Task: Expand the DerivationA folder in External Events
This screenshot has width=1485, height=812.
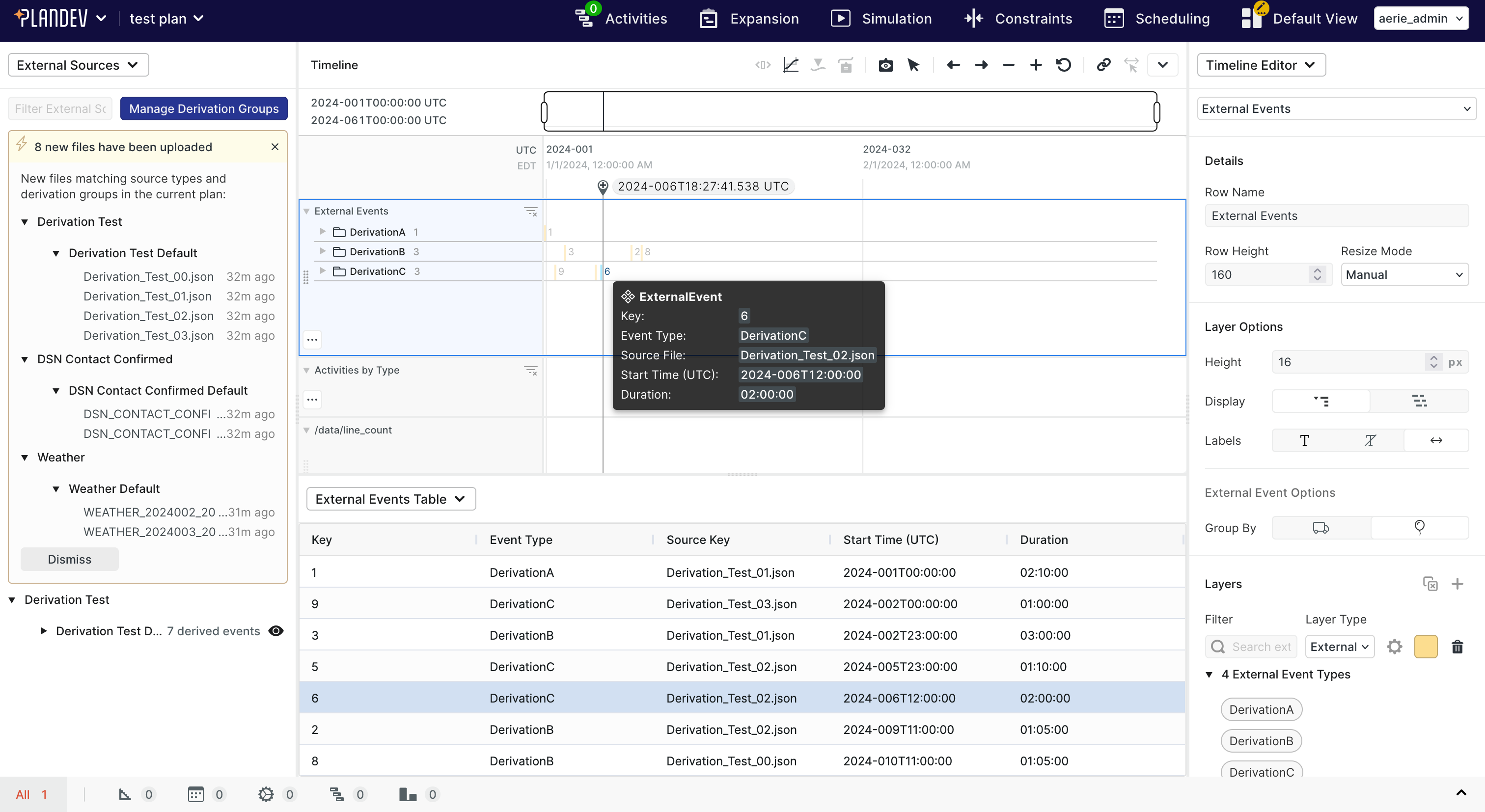Action: pos(323,232)
